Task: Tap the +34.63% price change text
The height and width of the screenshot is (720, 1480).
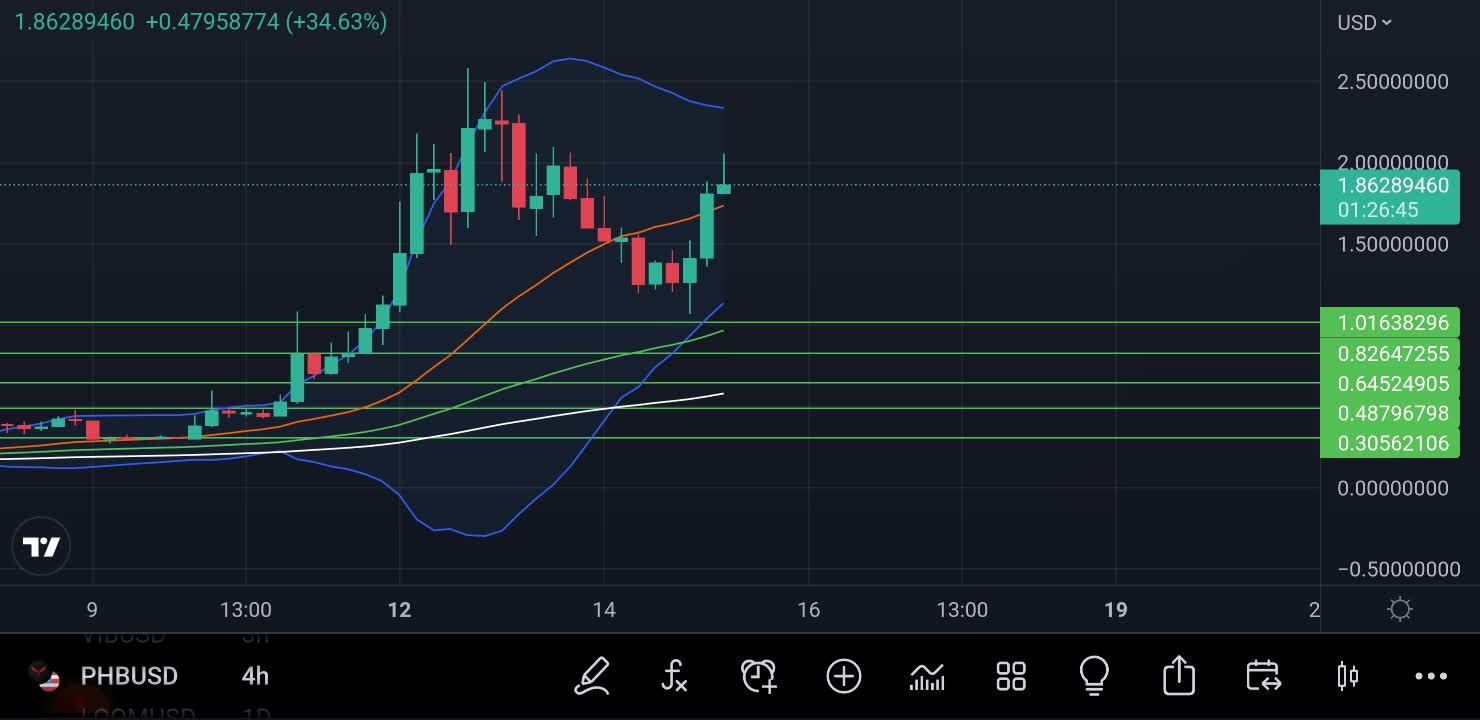Action: [336, 22]
